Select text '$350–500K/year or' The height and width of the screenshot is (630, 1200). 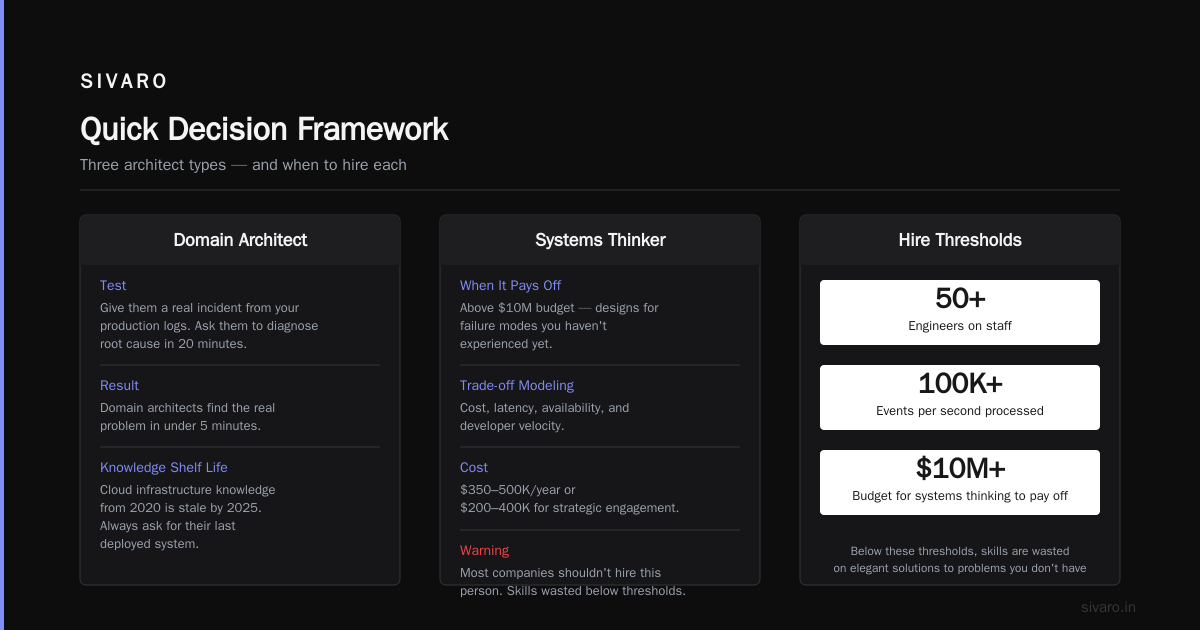click(517, 490)
